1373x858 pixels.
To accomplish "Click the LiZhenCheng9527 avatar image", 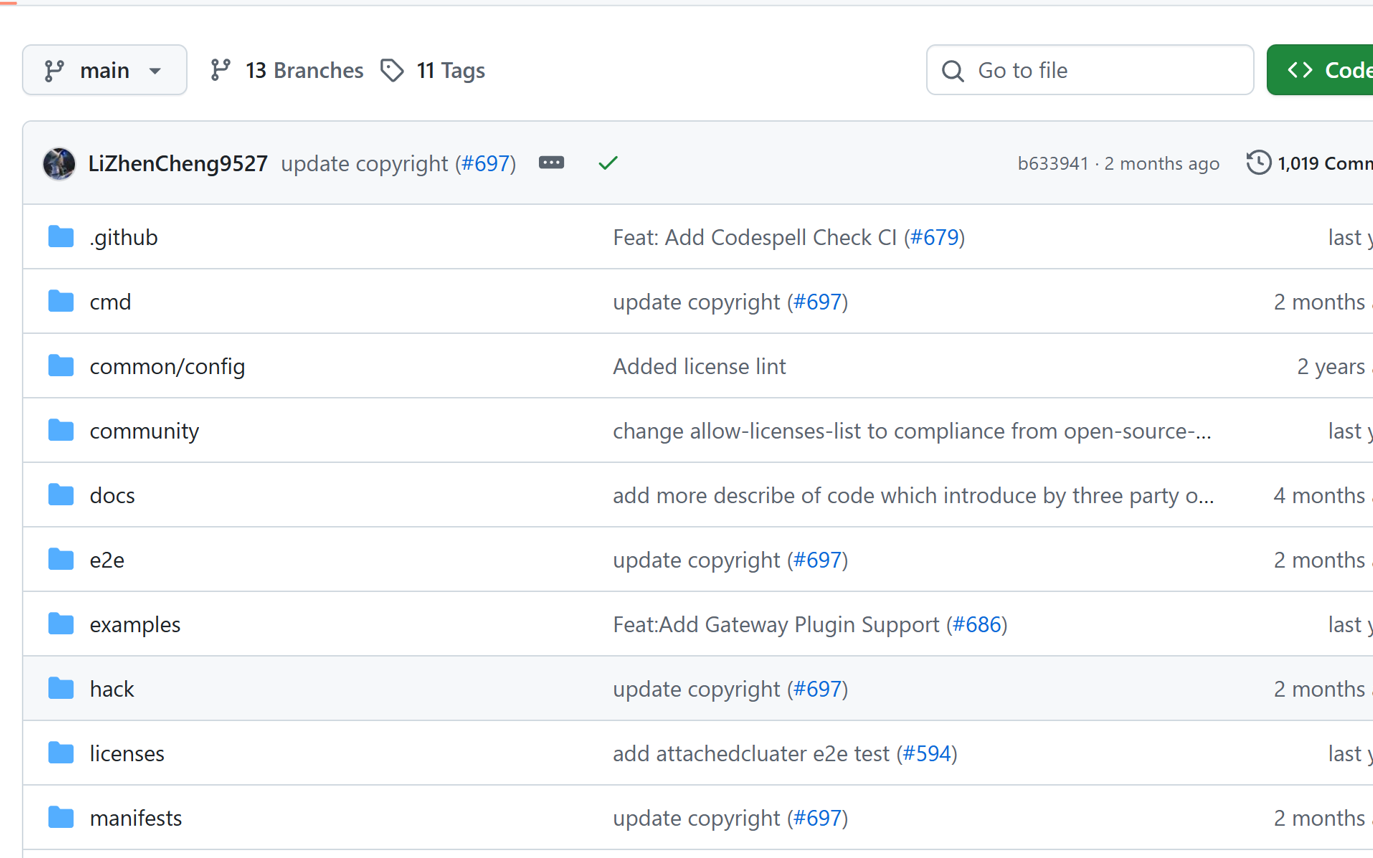I will click(59, 163).
